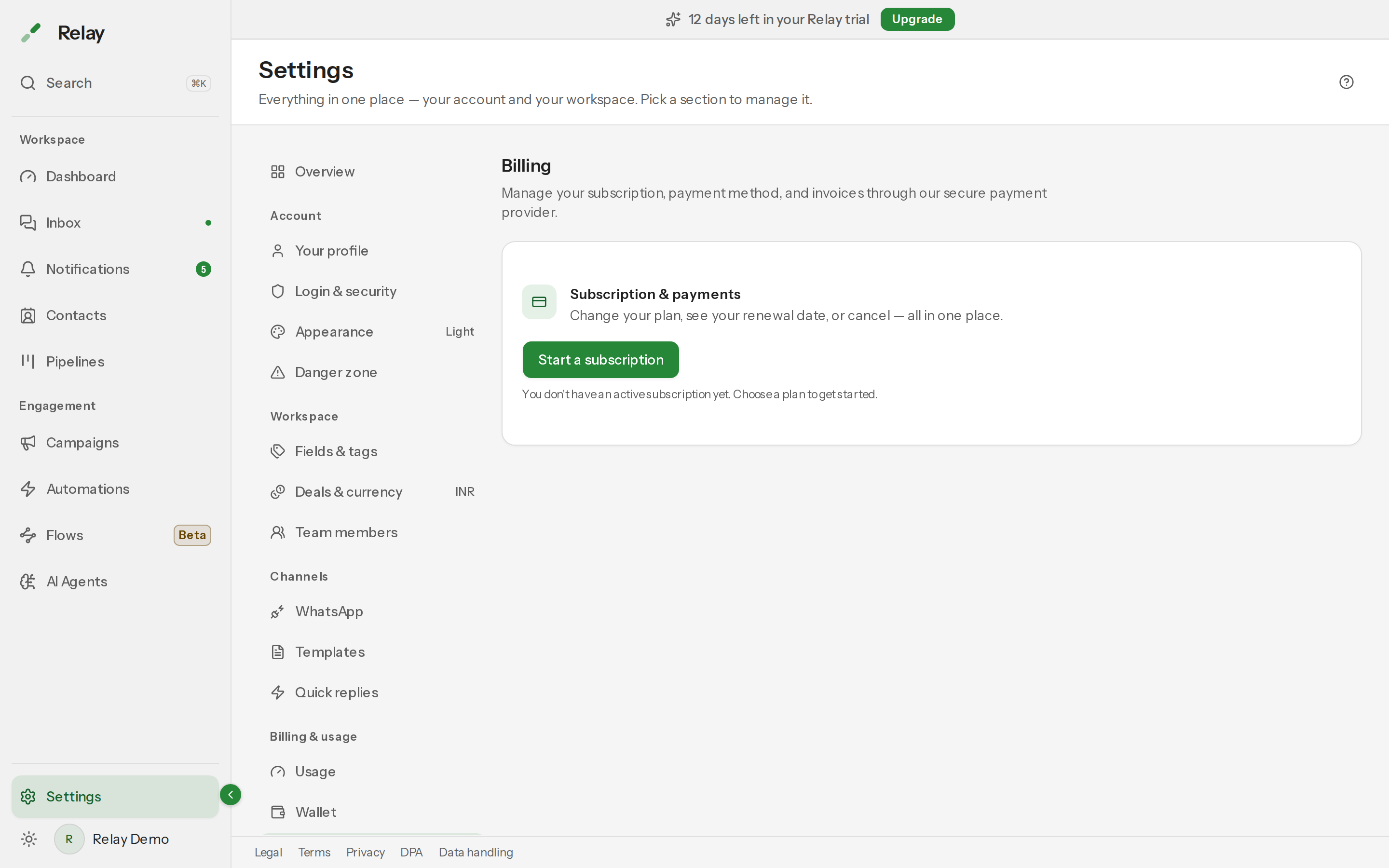1389x868 pixels.
Task: Click the Deals & currency label
Action: (348, 492)
